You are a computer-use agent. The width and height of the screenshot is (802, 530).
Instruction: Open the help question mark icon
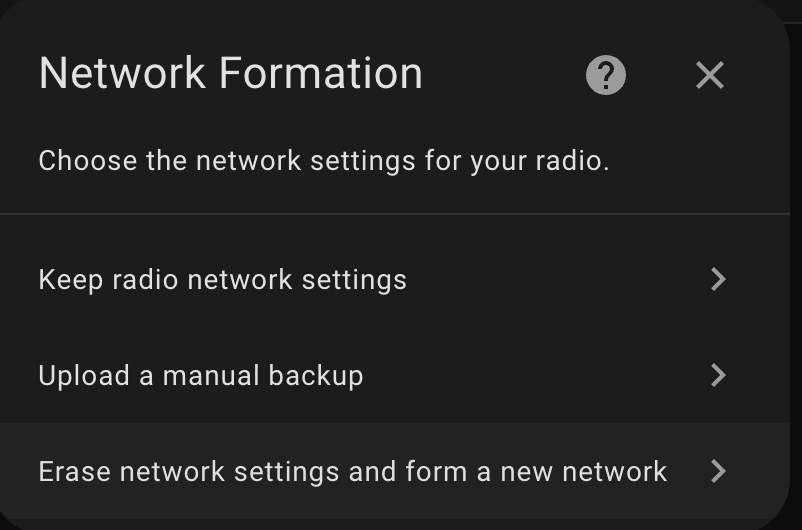[606, 75]
